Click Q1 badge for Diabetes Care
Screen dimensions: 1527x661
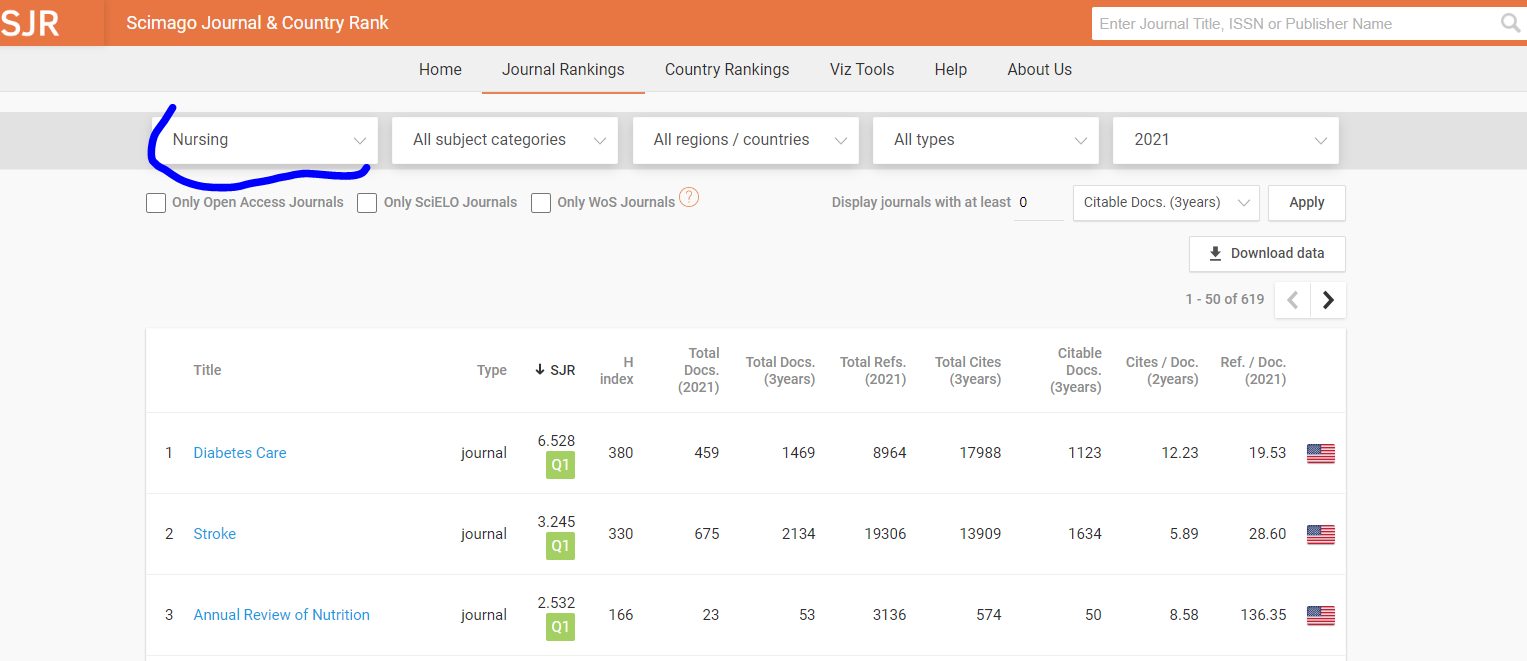[x=560, y=465]
